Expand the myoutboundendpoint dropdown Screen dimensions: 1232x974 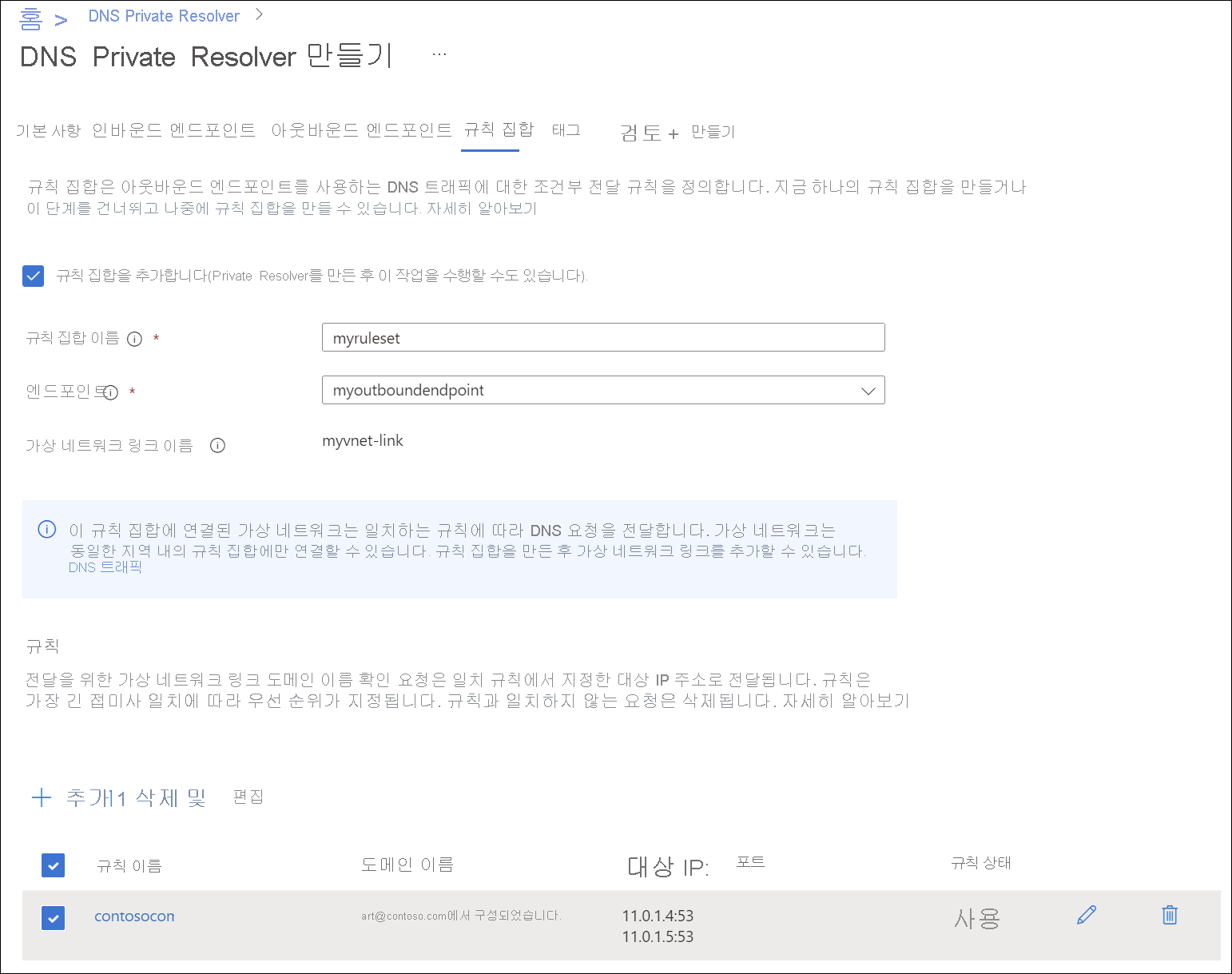point(603,390)
